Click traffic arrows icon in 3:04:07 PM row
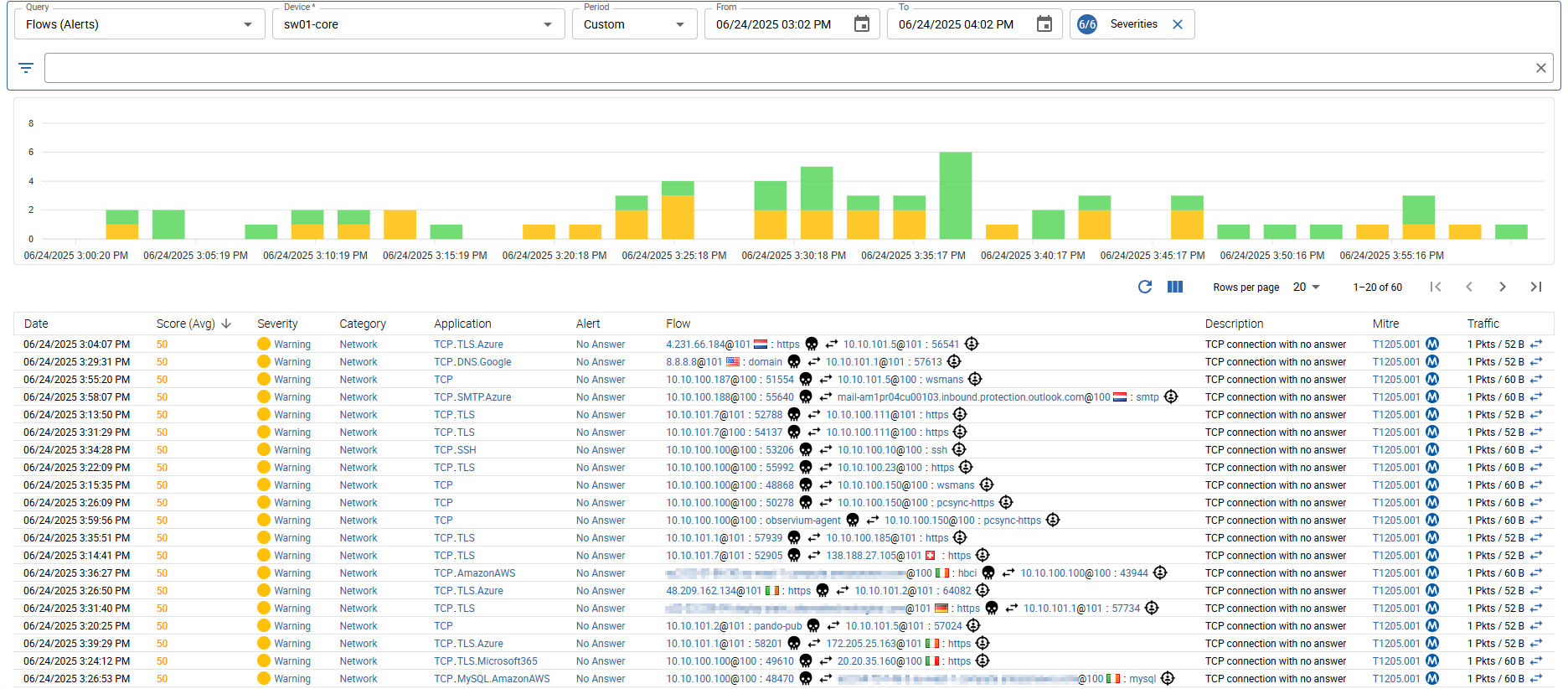Screen dimensions: 1568x689 point(1536,344)
